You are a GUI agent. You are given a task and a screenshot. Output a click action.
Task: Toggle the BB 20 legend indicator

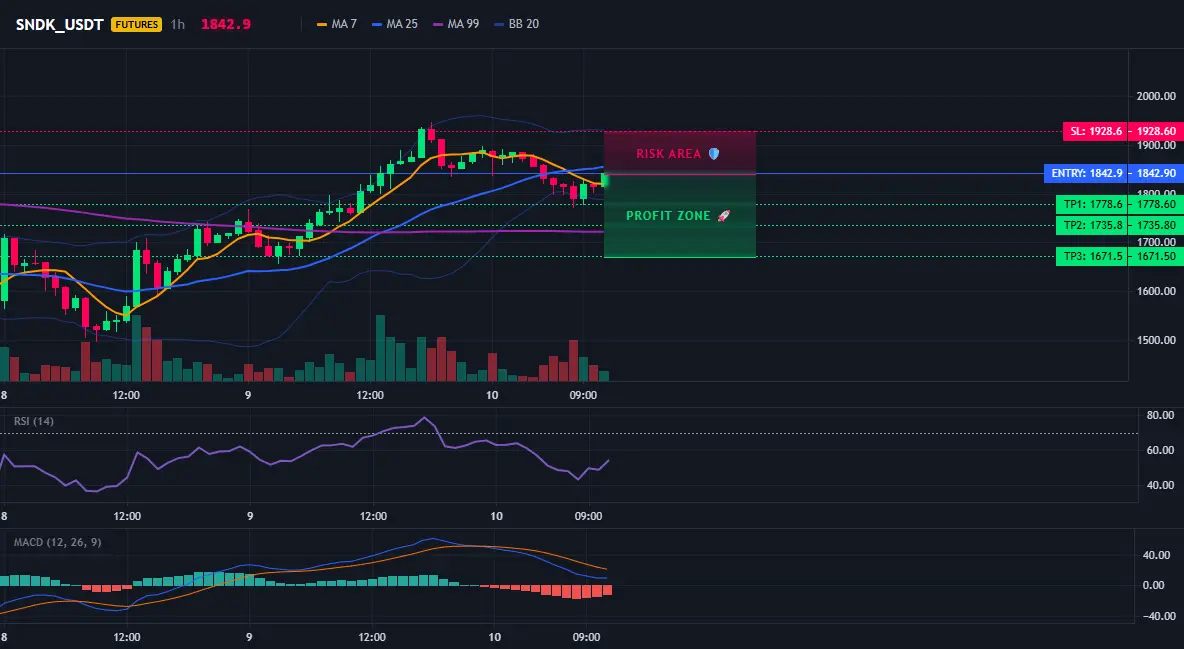(516, 24)
